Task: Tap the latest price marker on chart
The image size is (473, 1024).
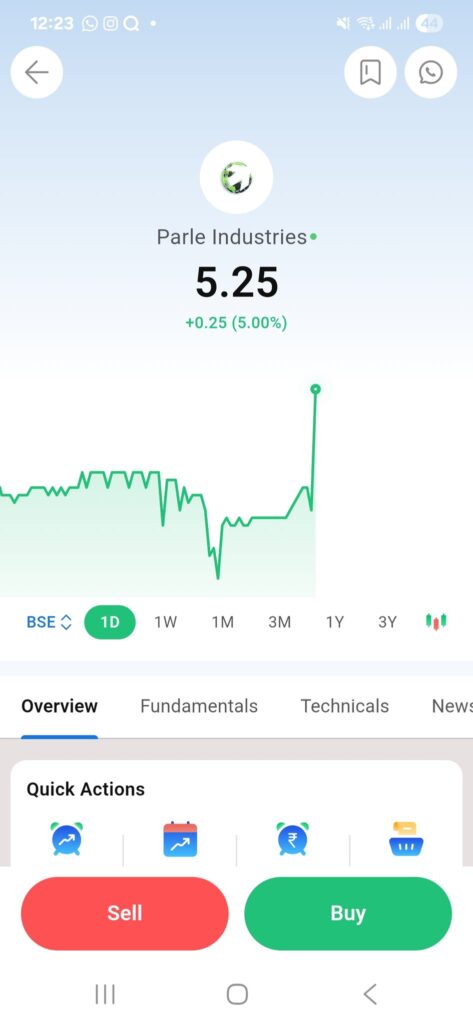Action: 316,389
